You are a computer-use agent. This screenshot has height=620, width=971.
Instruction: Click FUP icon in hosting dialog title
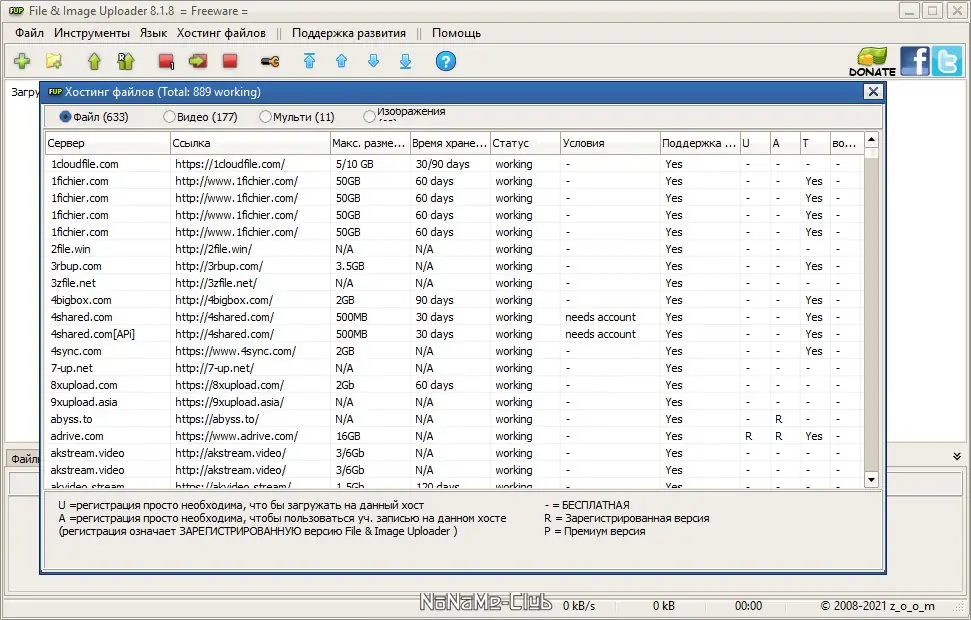[54, 92]
